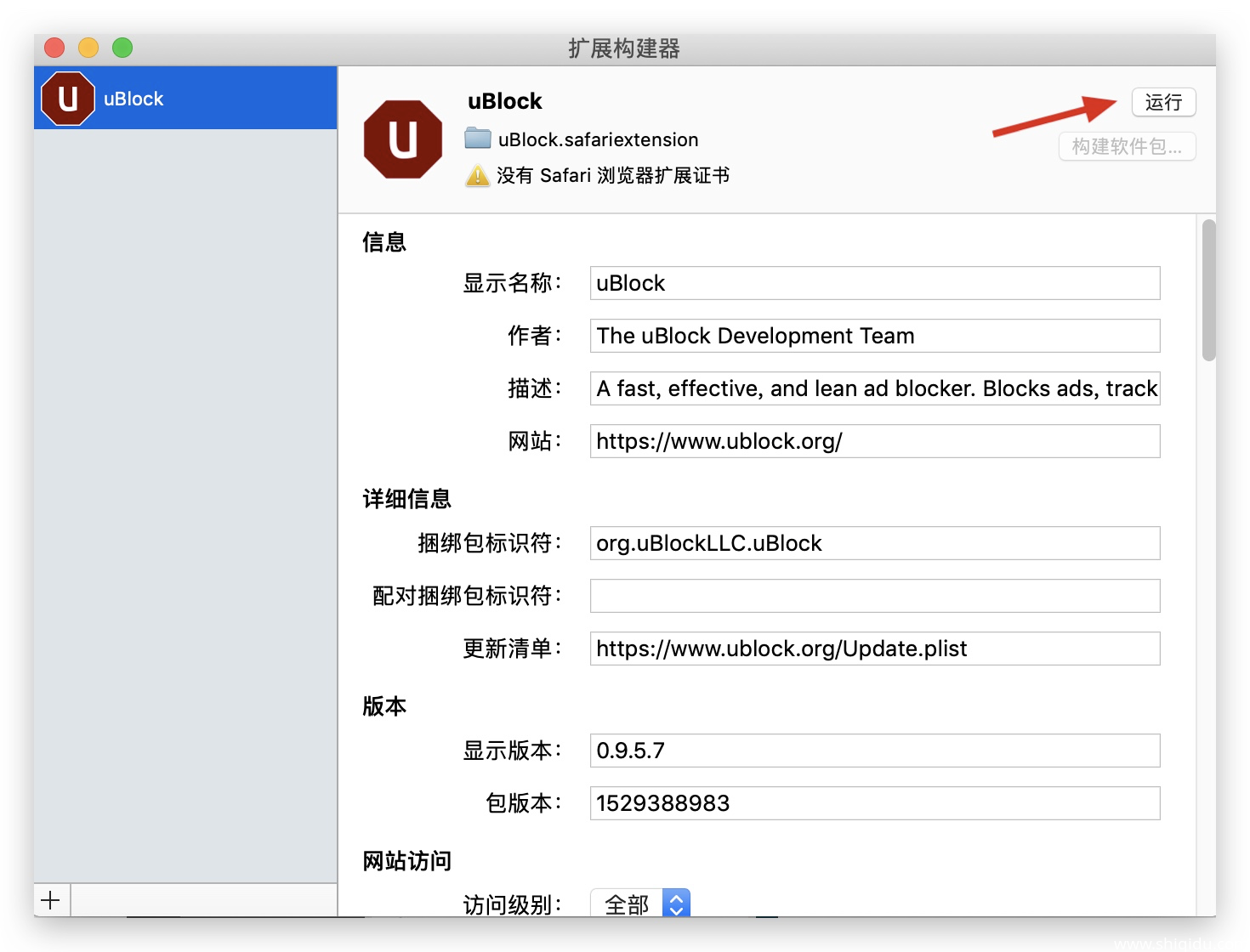Viewport: 1250px width, 952px height.
Task: Click the 没有 Safari 浏览器扩展证书 warning text
Action: 613,176
